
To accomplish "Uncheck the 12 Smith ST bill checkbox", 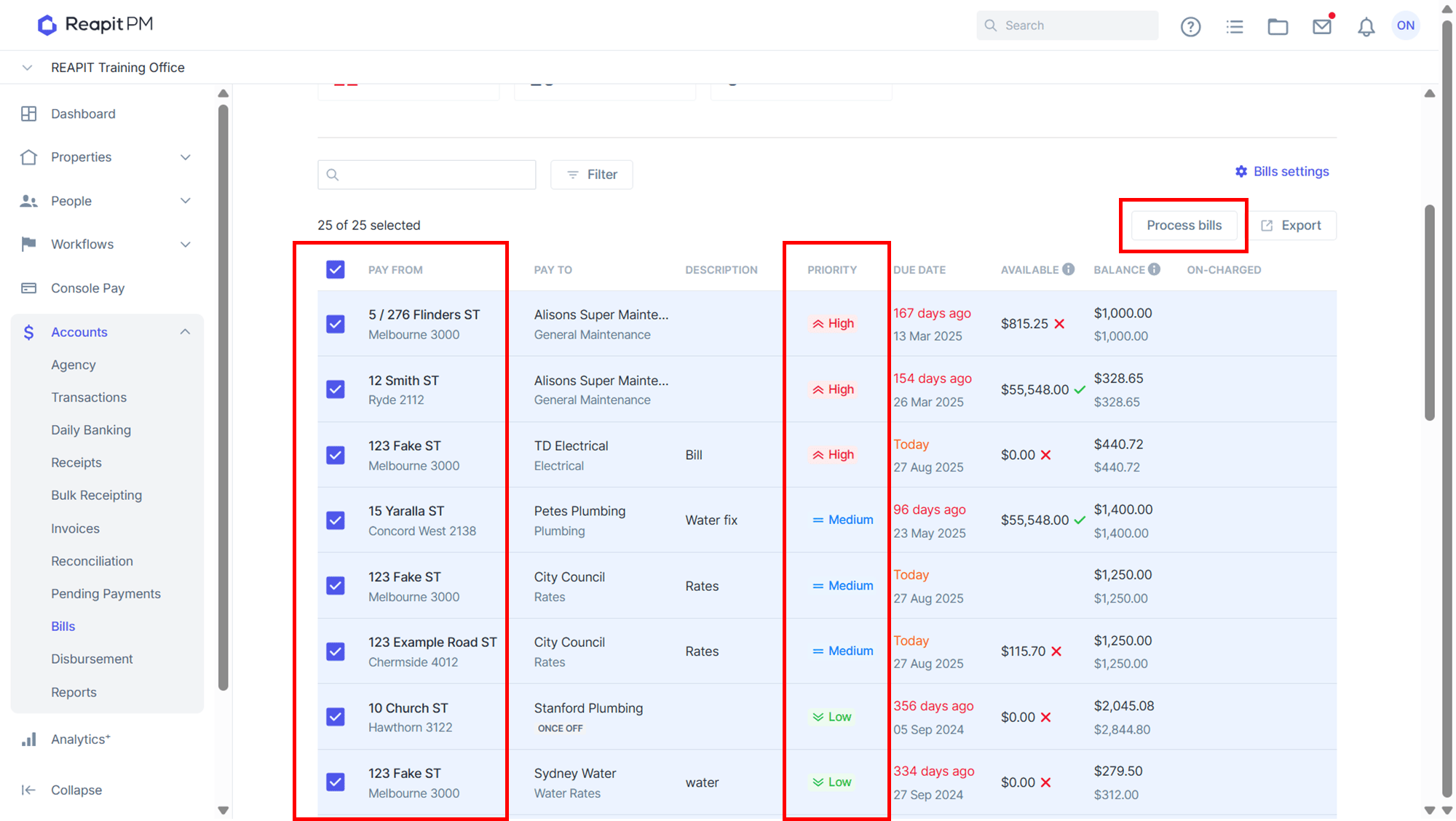I will [336, 389].
